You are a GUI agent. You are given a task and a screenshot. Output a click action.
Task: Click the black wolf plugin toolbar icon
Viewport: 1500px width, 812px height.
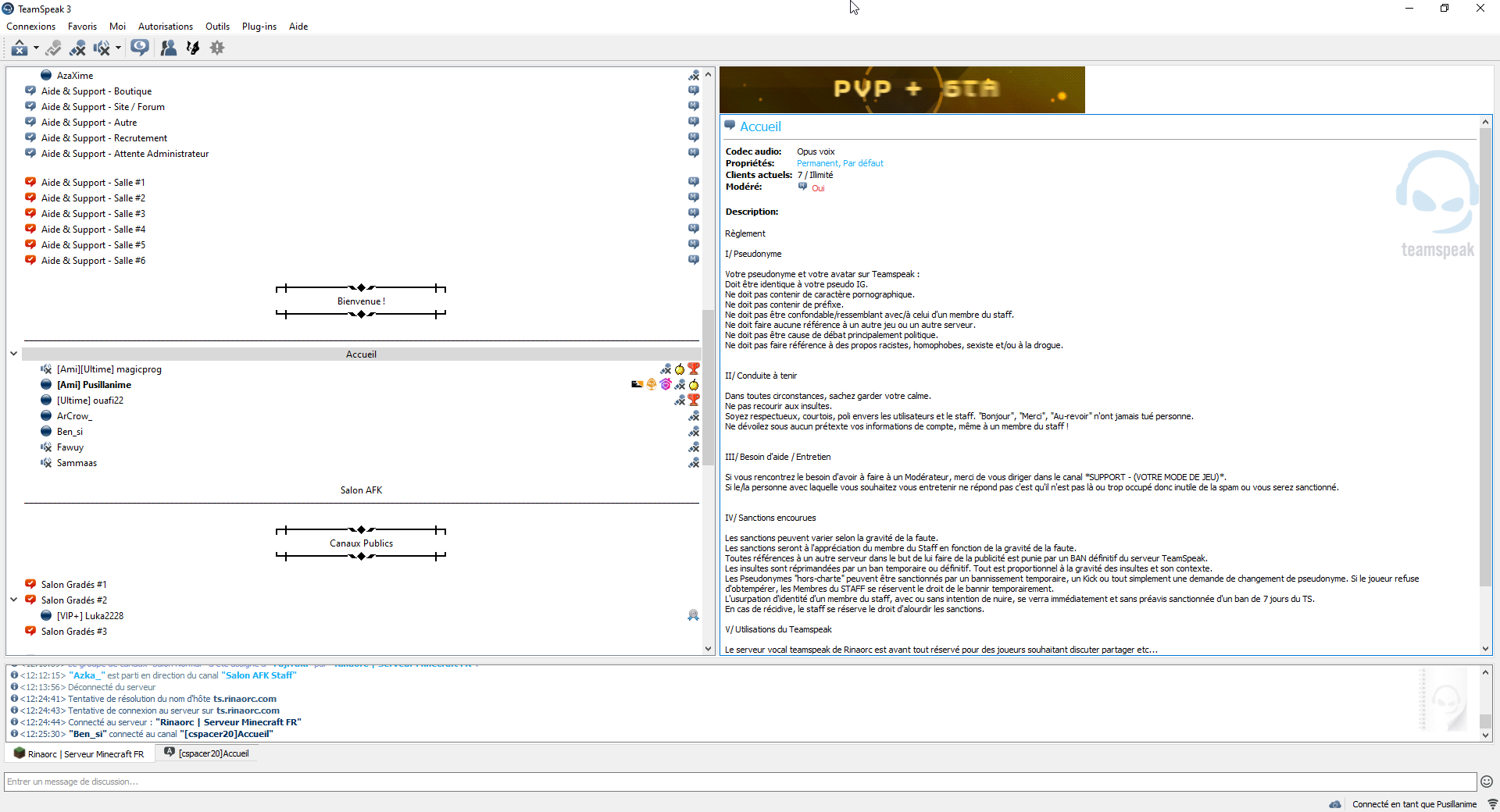coord(193,48)
